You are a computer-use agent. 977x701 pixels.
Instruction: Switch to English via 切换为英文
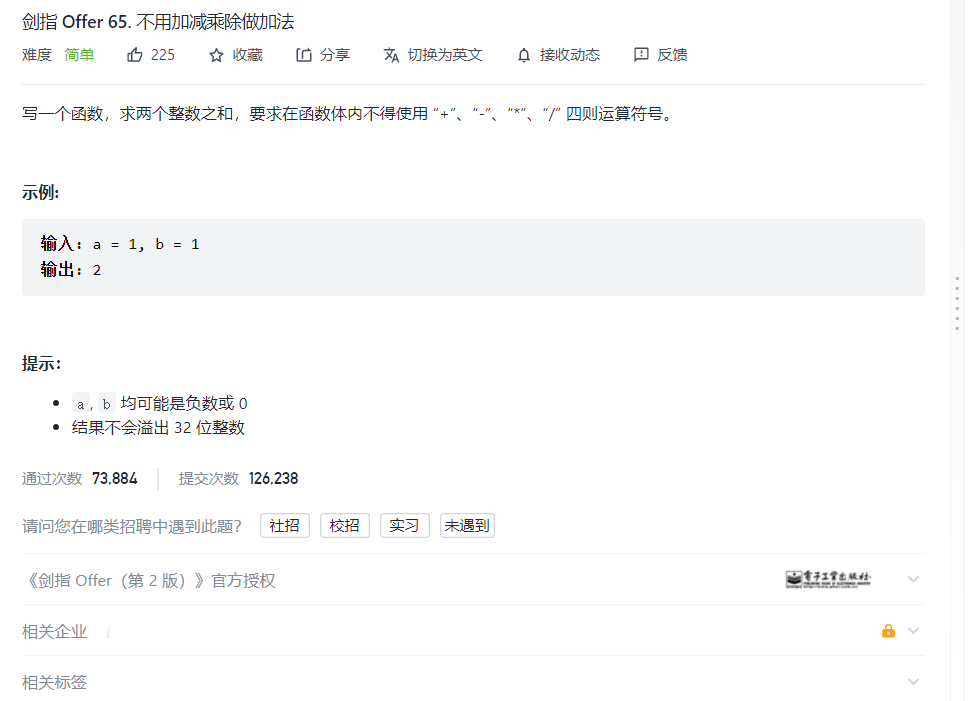click(445, 55)
